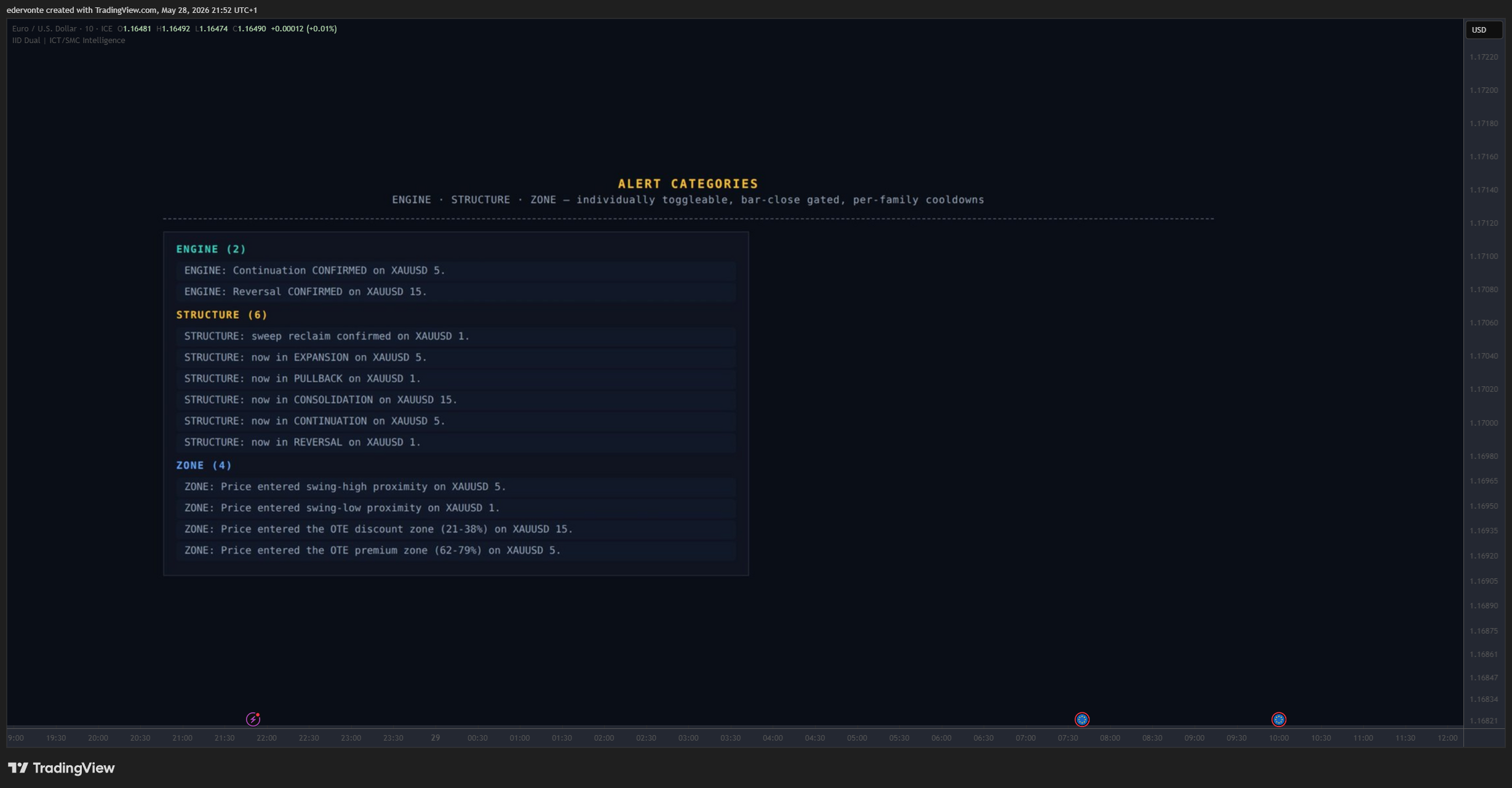Click the ALERT CATEGORIES heading
This screenshot has width=1512, height=788.
coord(688,184)
